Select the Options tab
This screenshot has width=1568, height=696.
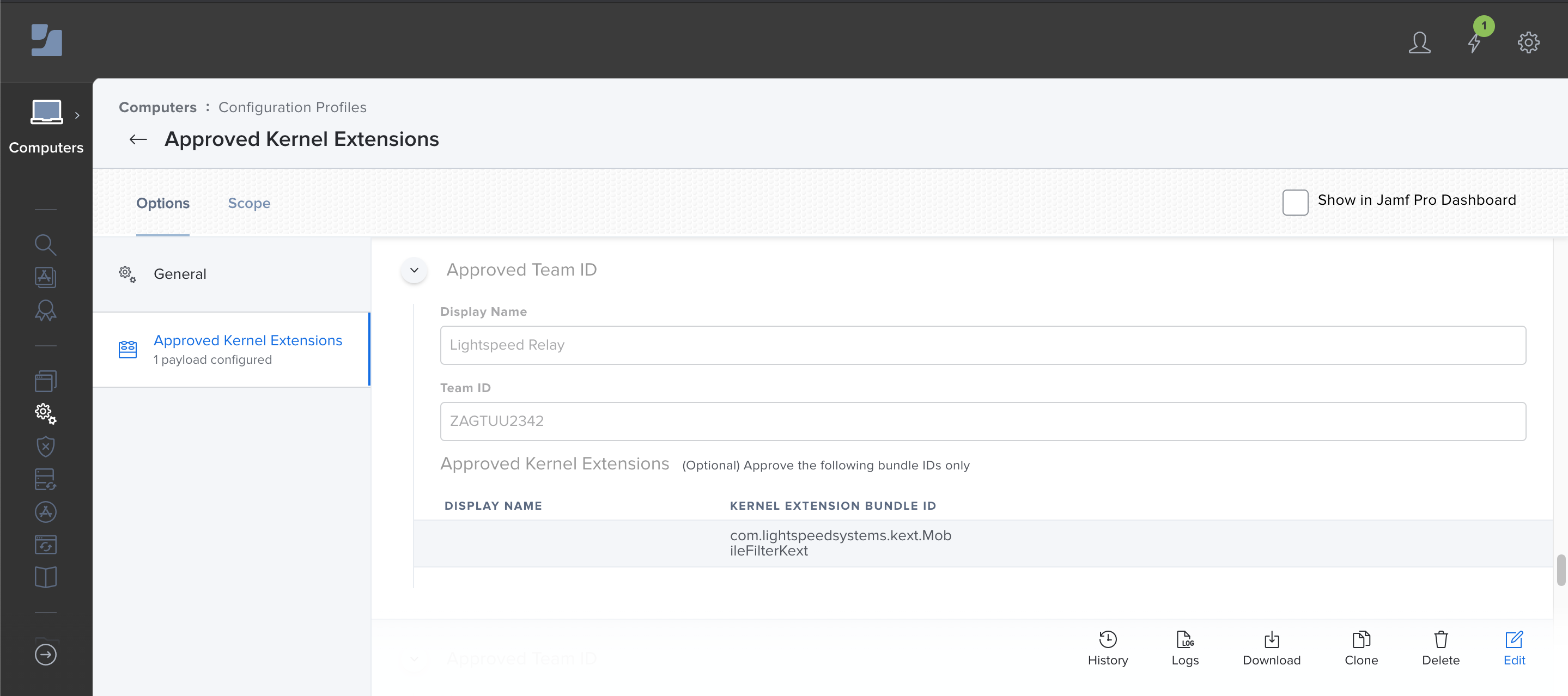tap(163, 203)
